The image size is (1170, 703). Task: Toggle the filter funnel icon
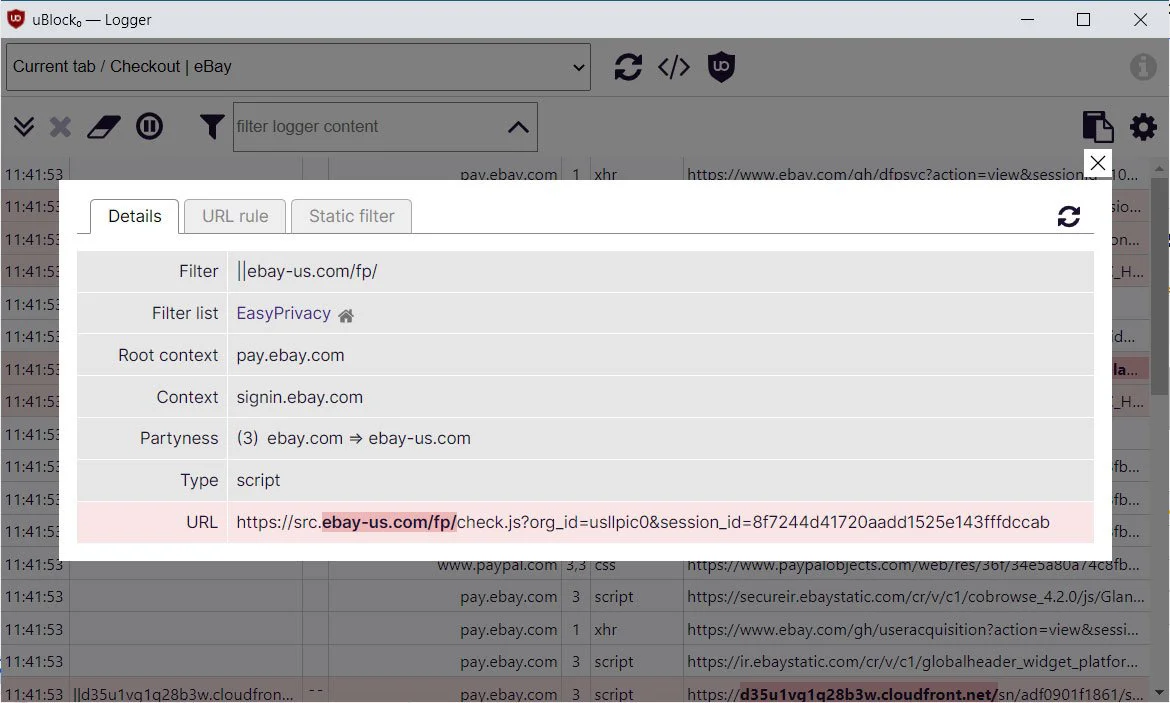pyautogui.click(x=212, y=127)
